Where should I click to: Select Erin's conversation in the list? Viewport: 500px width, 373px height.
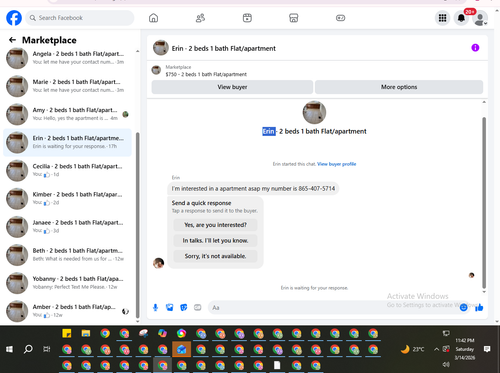click(67, 142)
